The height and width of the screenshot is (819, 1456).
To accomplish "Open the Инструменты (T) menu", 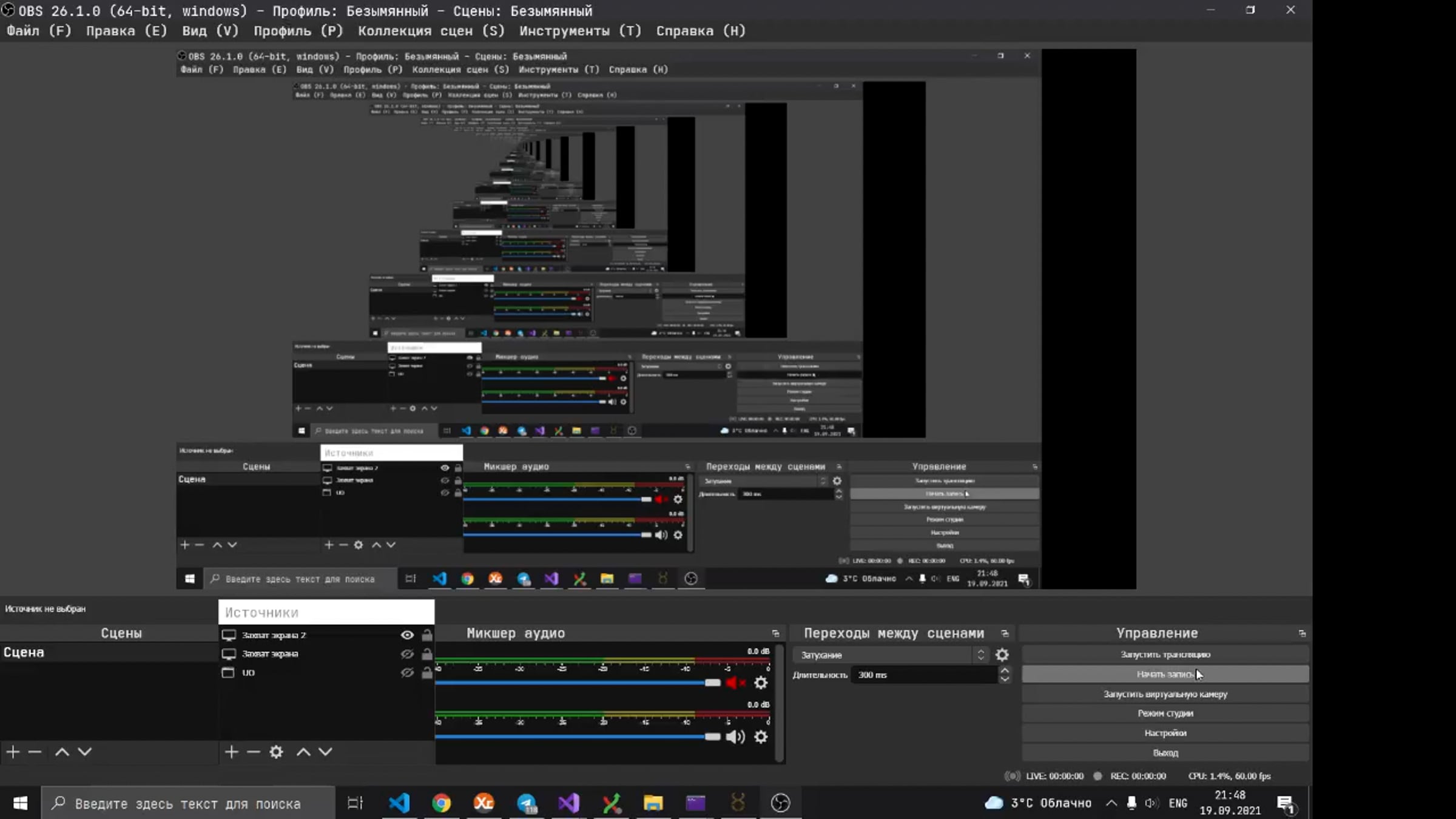I will point(580,31).
